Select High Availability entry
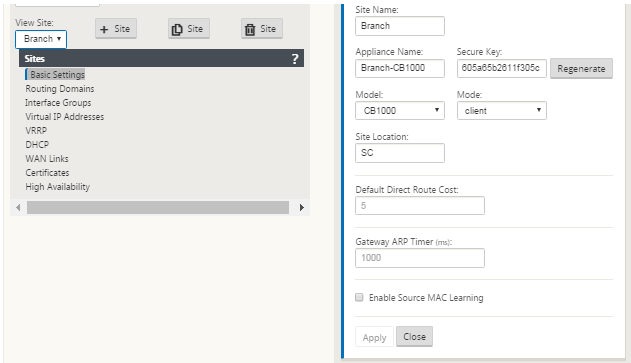The image size is (631, 363). [x=58, y=187]
